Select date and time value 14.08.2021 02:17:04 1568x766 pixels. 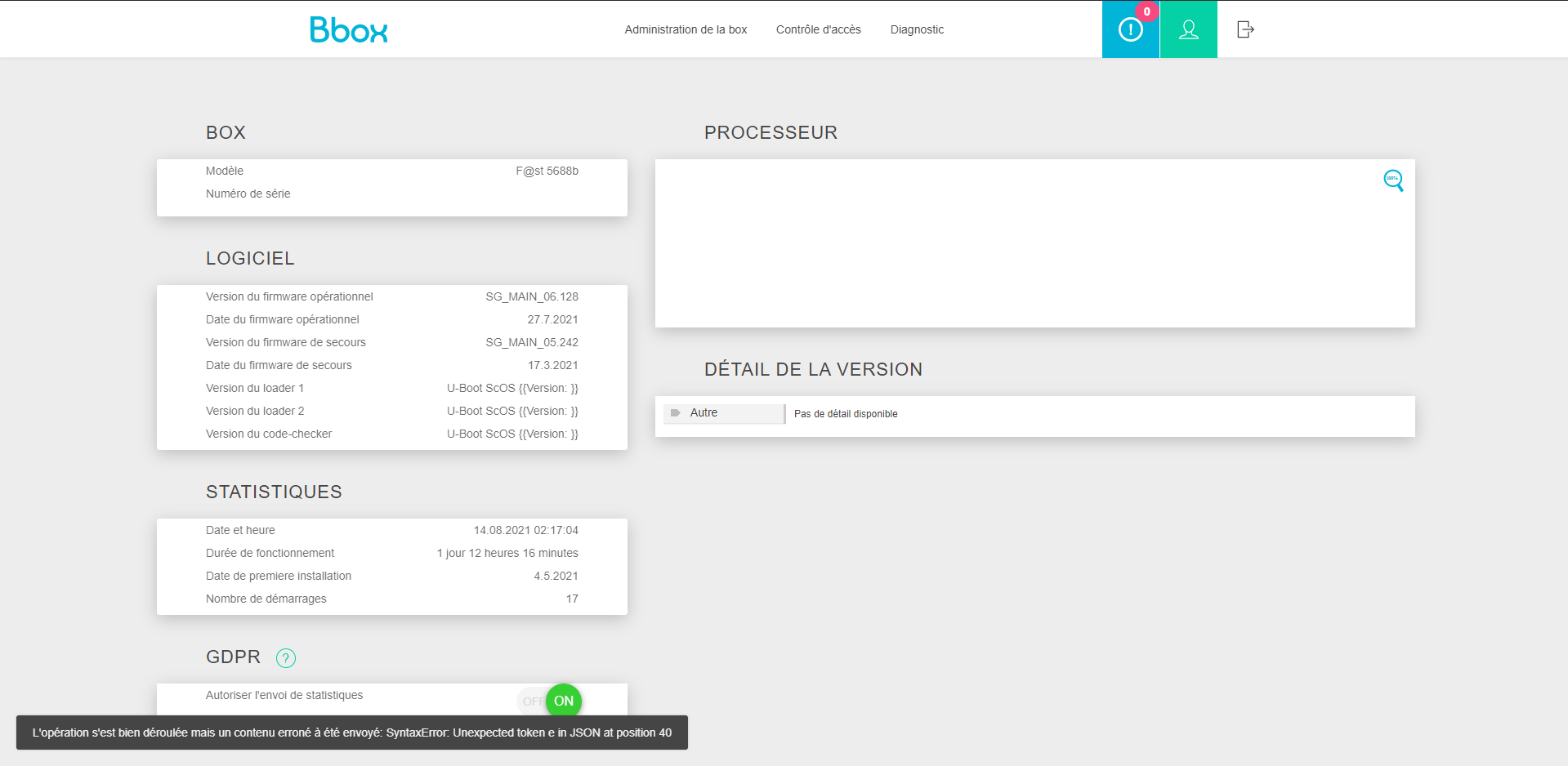[526, 530]
